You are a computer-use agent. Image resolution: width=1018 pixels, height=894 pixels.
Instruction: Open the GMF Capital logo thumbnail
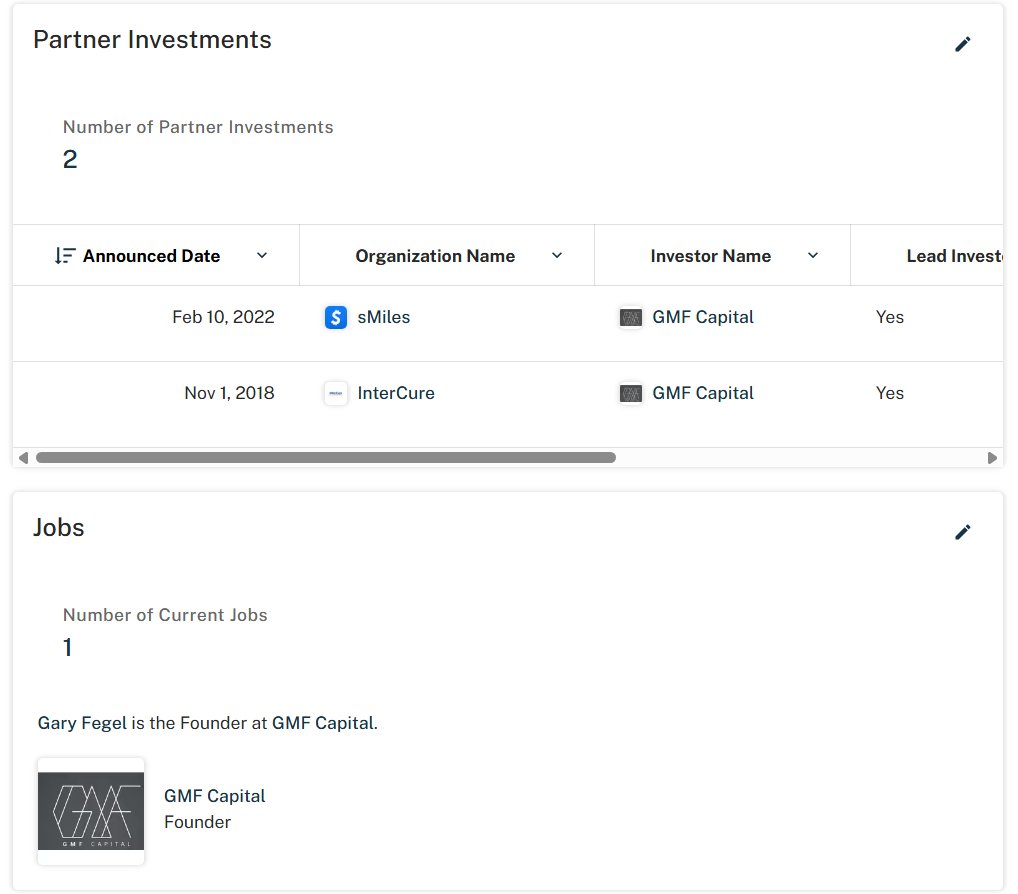pos(91,811)
